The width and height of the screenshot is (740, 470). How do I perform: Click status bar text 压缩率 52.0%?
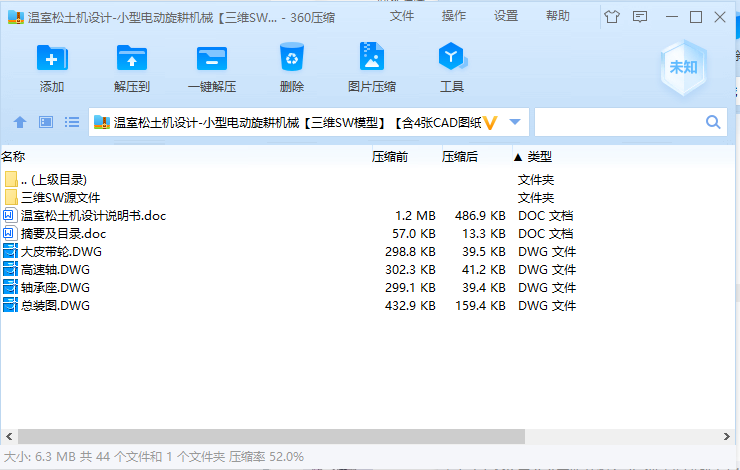pyautogui.click(x=266, y=457)
